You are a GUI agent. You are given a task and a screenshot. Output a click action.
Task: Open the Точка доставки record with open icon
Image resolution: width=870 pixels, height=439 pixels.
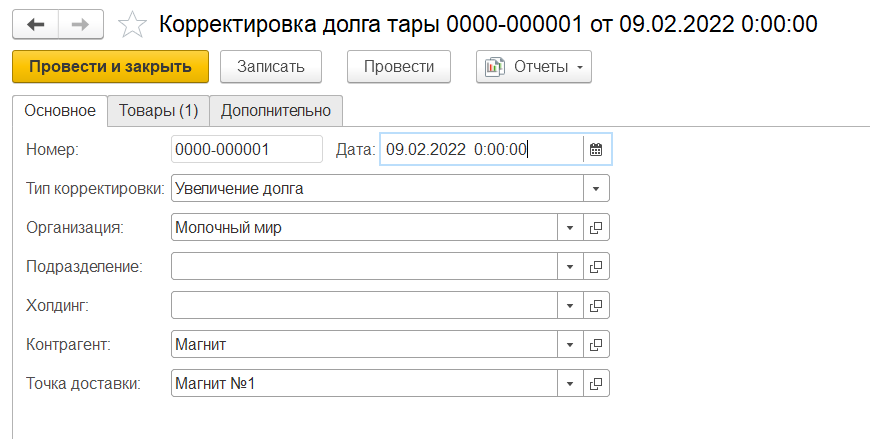[596, 383]
